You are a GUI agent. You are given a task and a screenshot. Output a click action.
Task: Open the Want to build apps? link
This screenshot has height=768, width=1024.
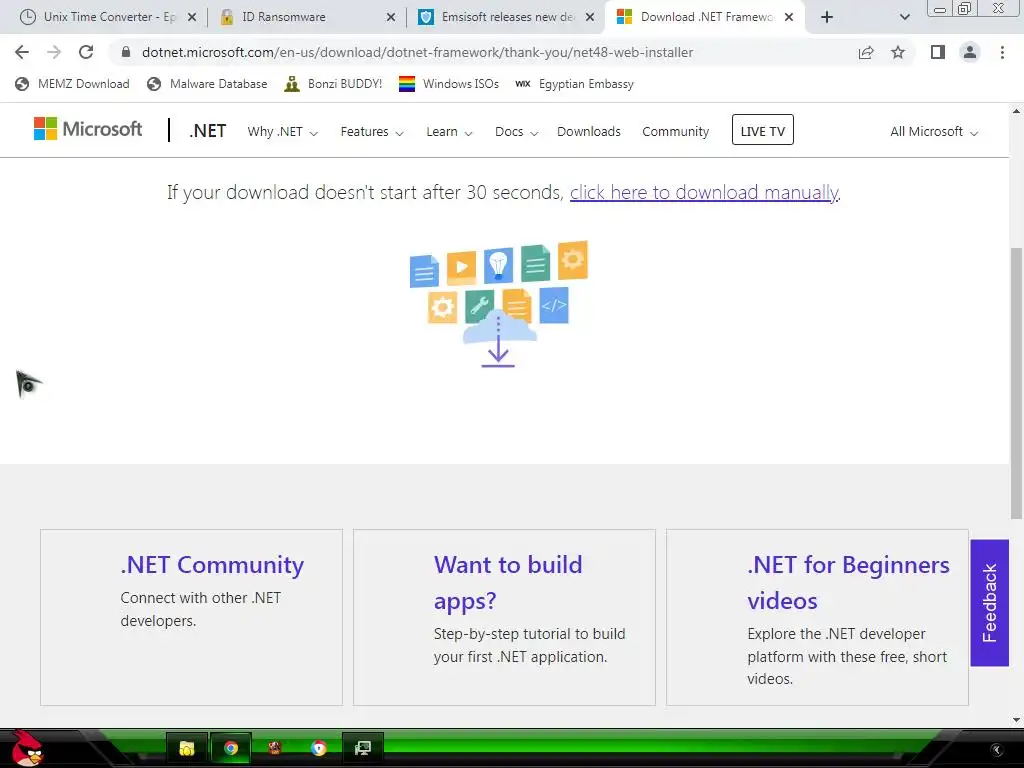pos(508,583)
